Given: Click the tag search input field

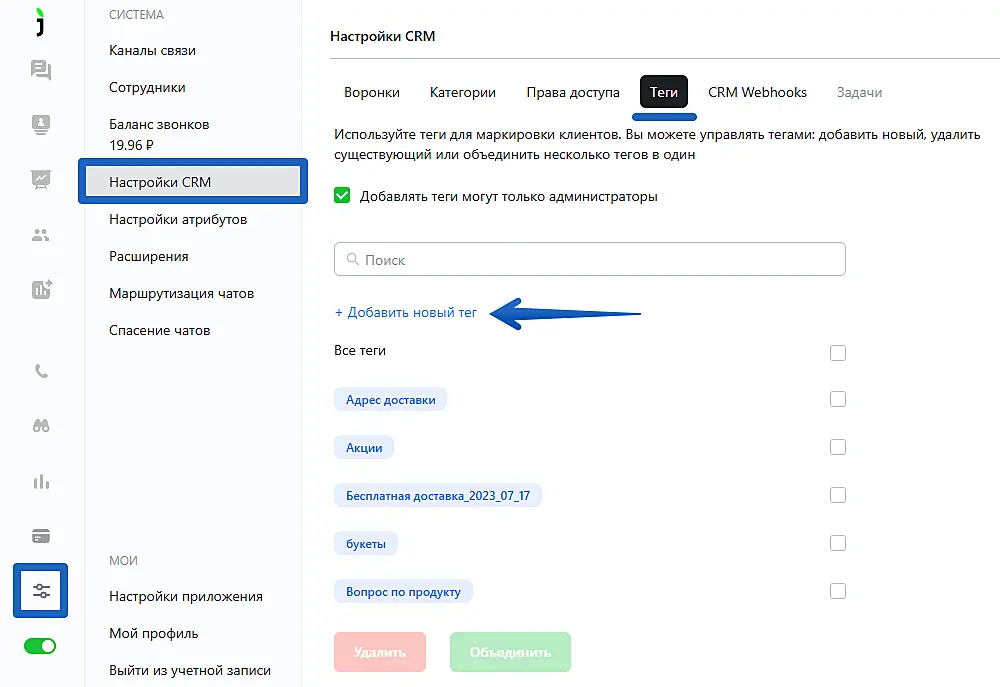Looking at the screenshot, I should coord(590,260).
